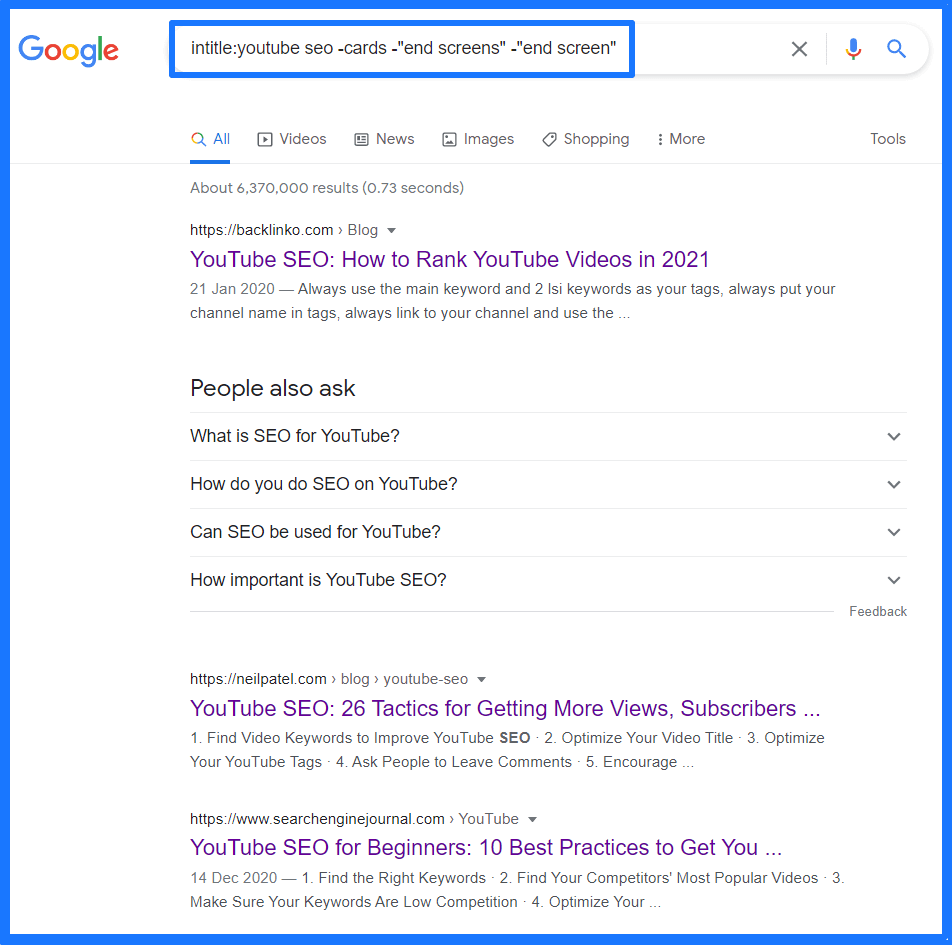Image resolution: width=952 pixels, height=945 pixels.
Task: Click the "People also ask" heading
Action: 273,389
